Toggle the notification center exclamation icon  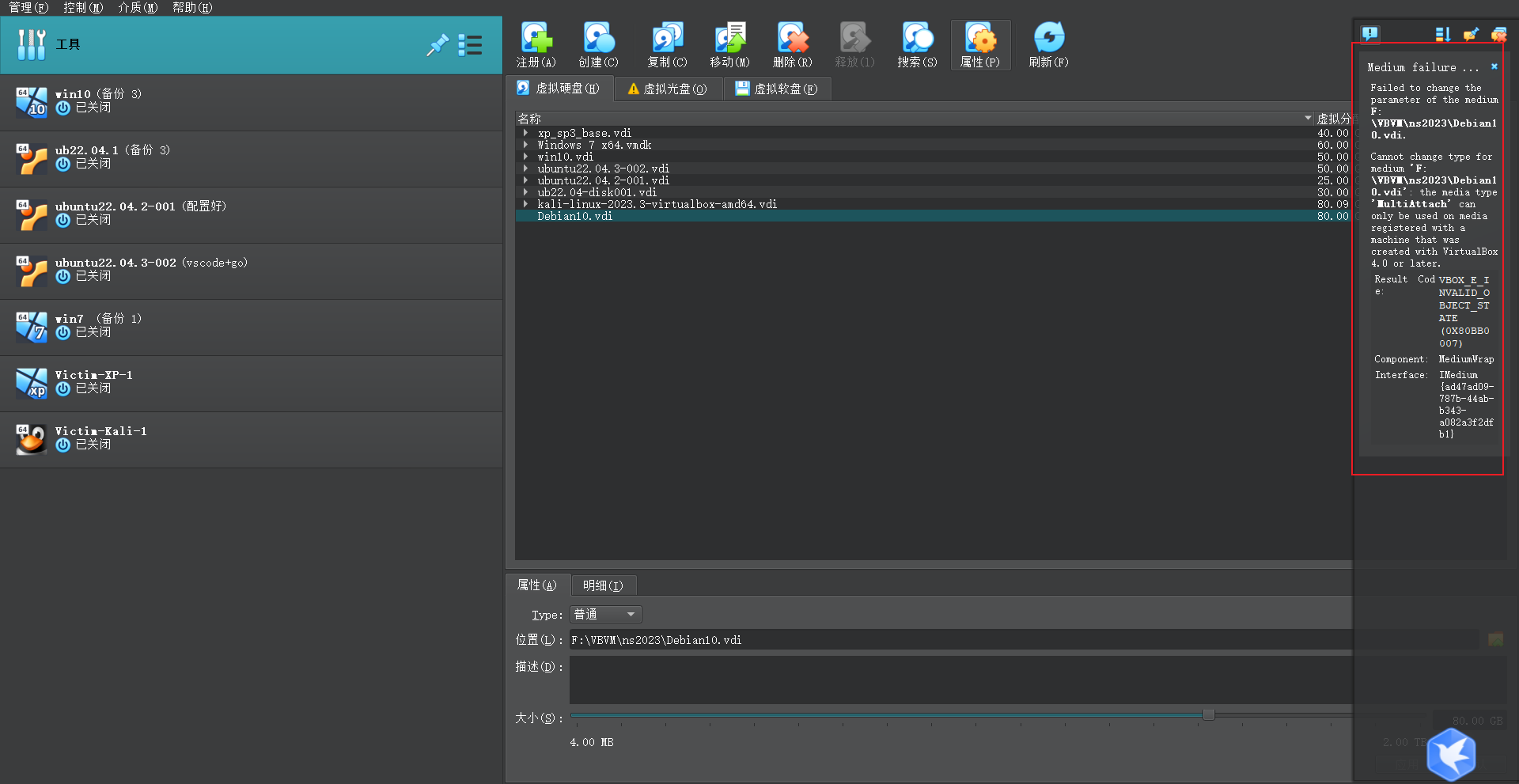1370,34
